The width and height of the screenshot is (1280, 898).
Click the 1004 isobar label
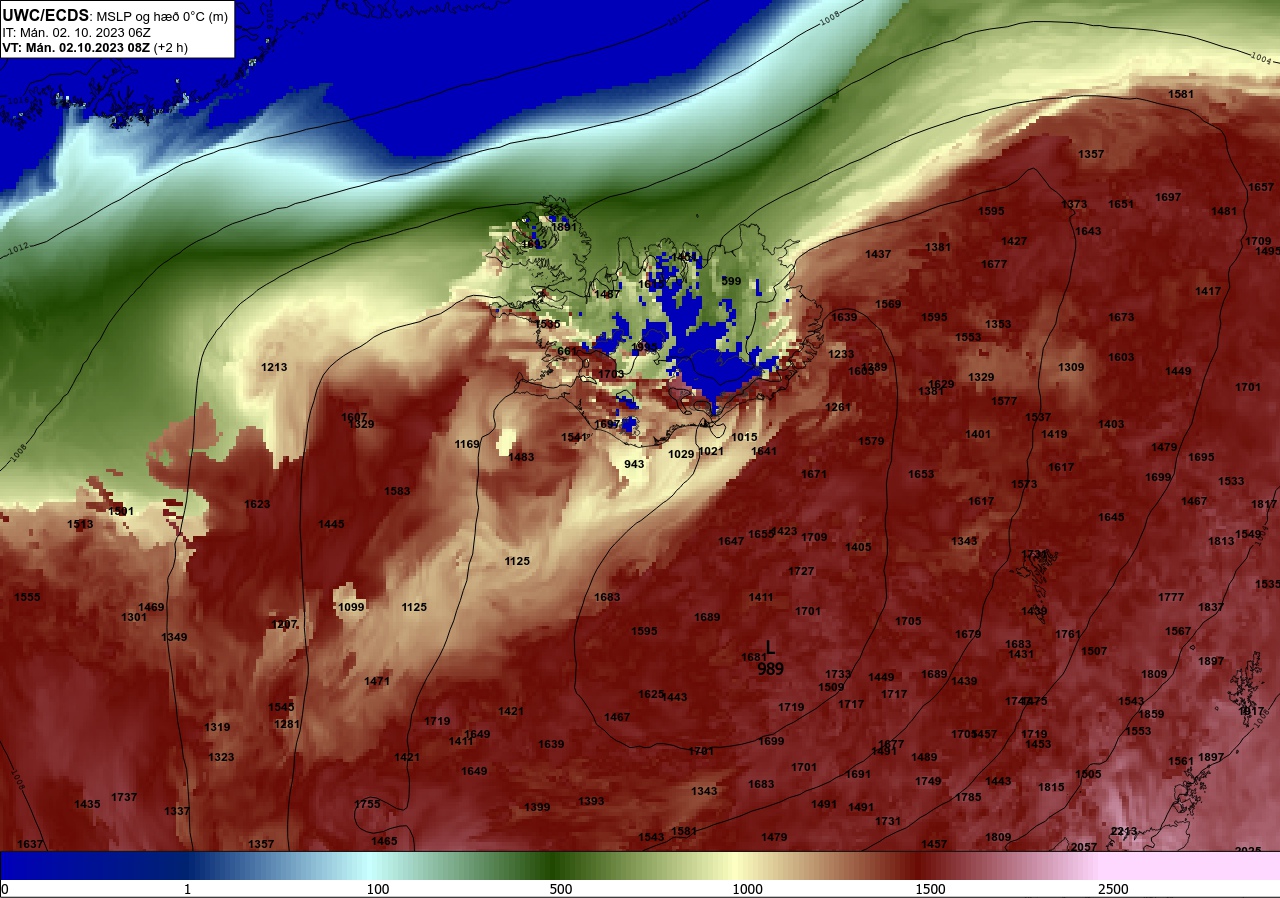1260,58
